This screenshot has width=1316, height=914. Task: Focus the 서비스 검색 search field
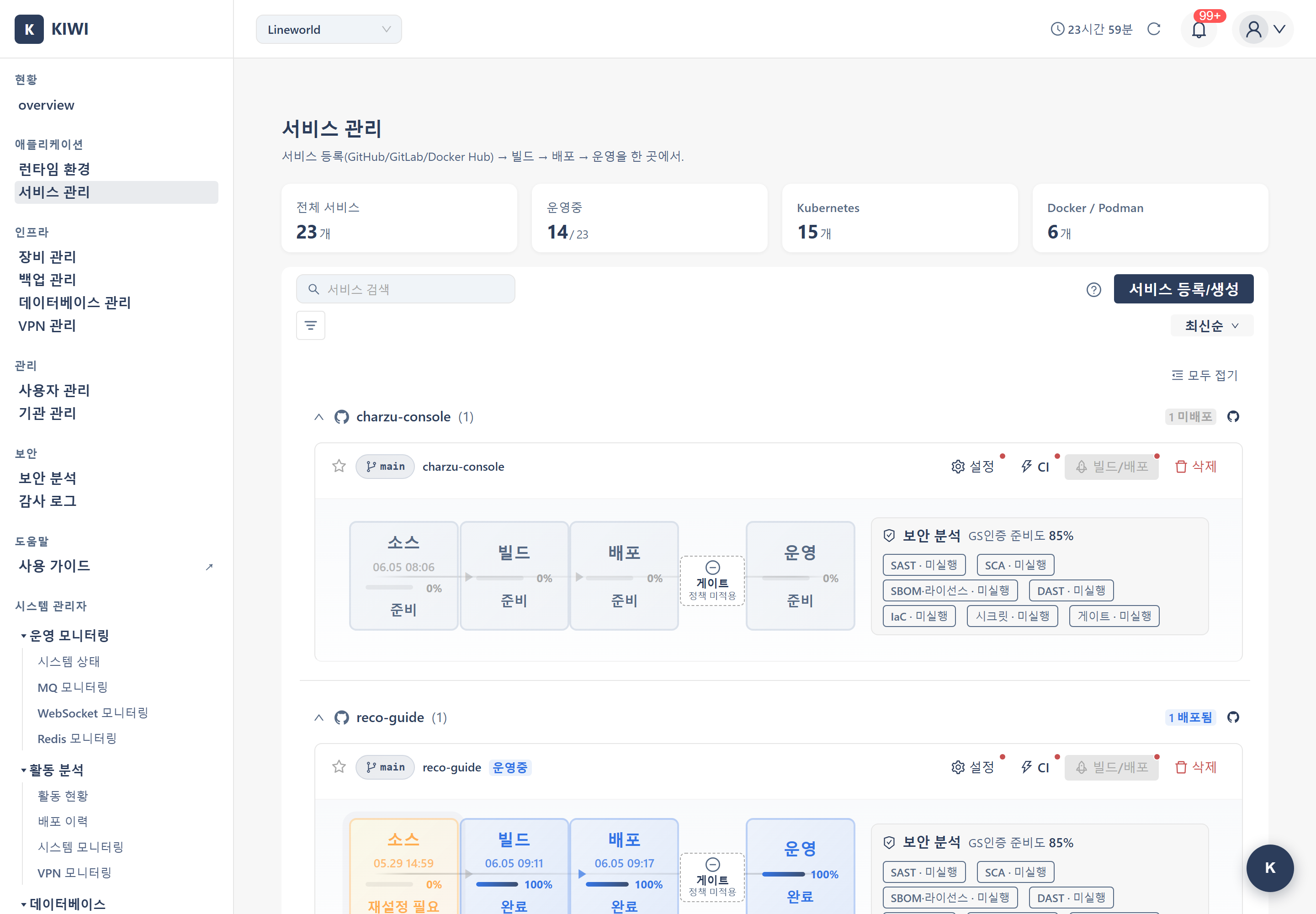[405, 289]
